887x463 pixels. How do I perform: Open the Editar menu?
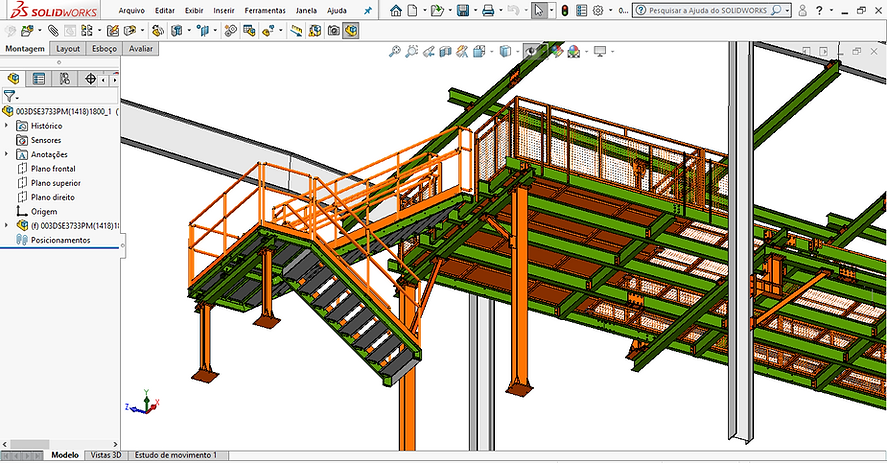[x=165, y=10]
